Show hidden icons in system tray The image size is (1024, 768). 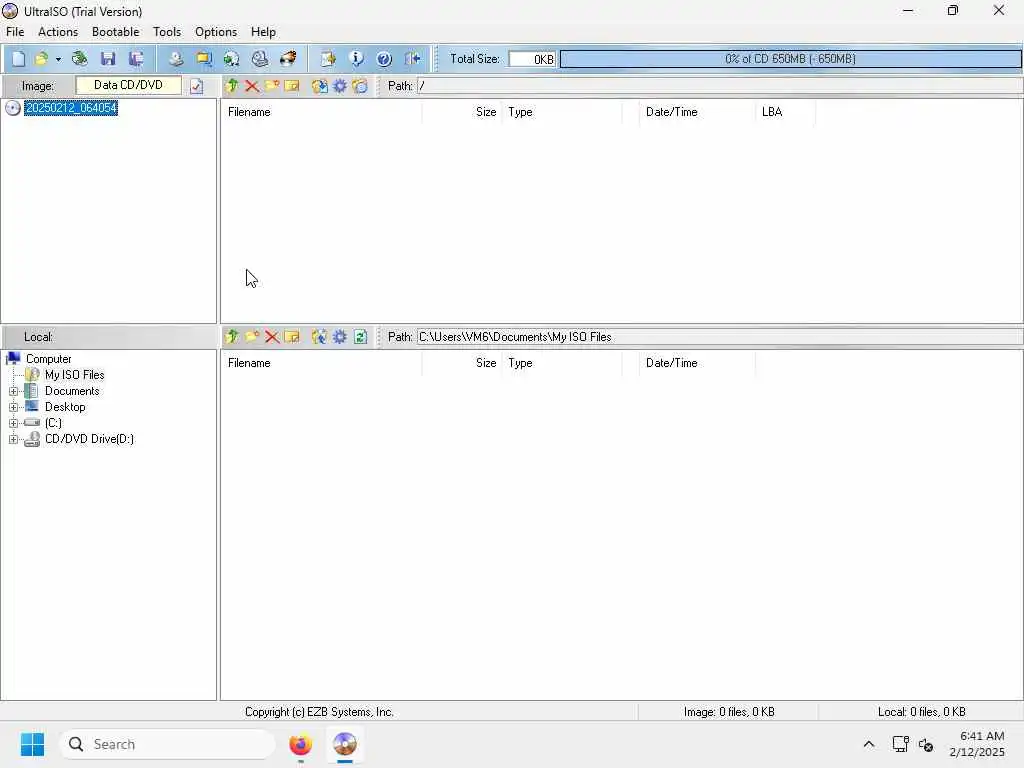869,744
